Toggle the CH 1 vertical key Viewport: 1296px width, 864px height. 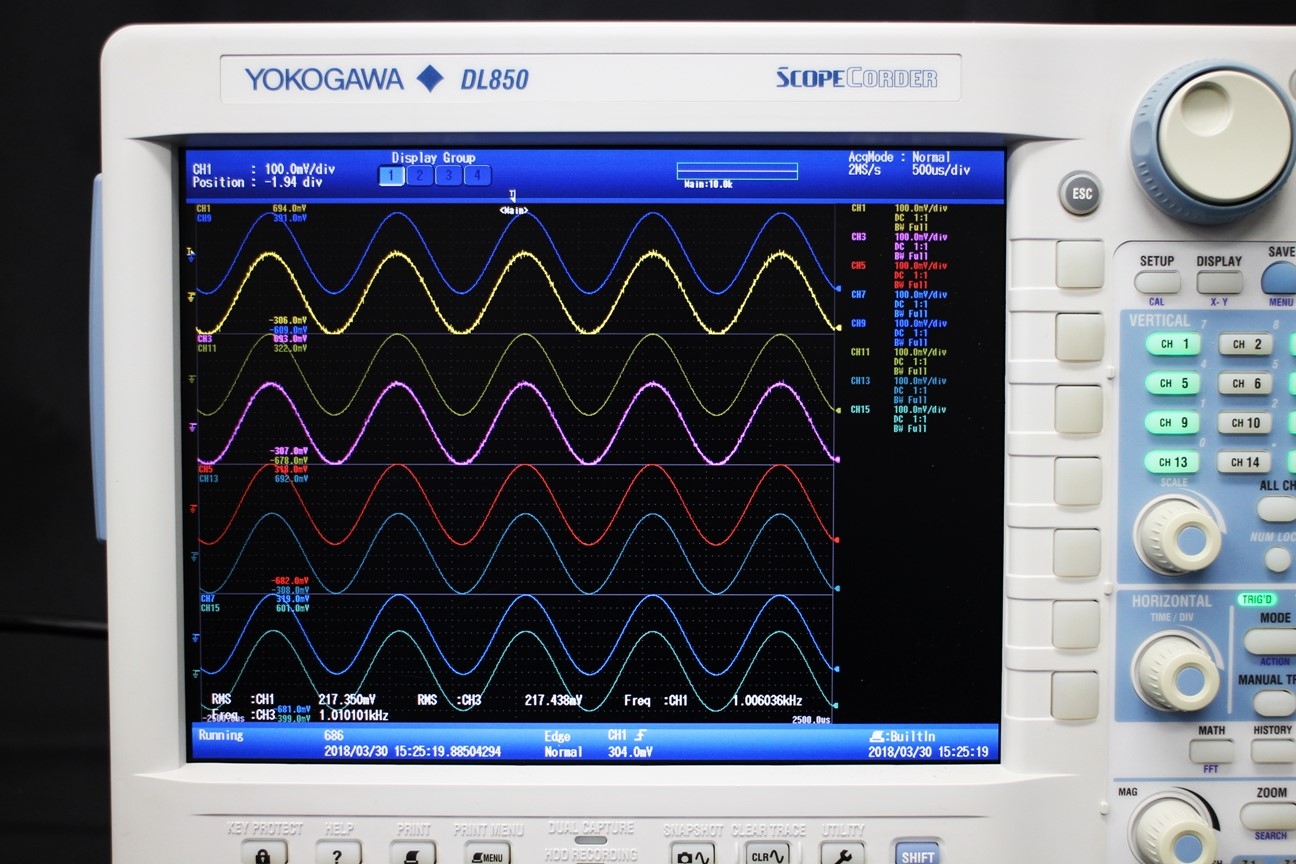[x=1173, y=344]
